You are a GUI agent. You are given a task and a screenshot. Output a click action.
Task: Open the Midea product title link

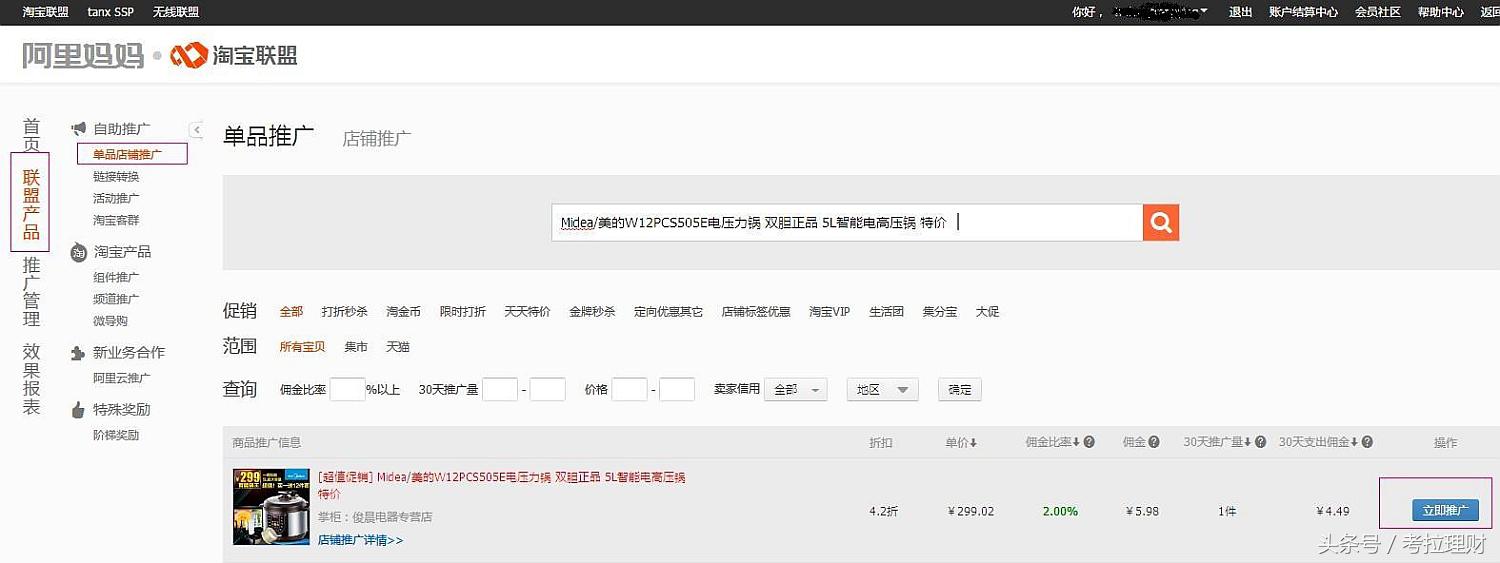[x=501, y=485]
